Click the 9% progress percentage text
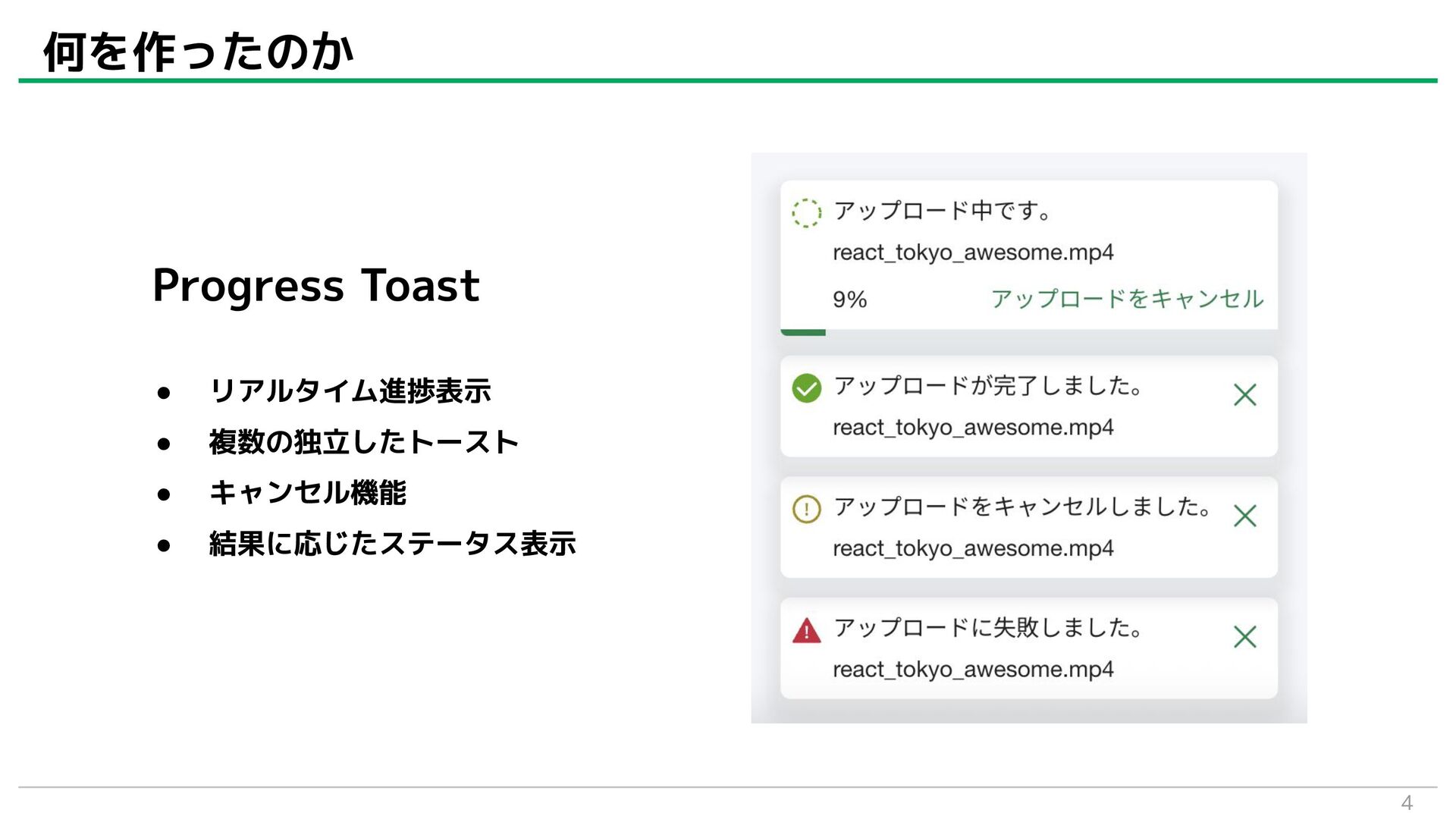This screenshot has height=819, width=1456. pyautogui.click(x=849, y=300)
